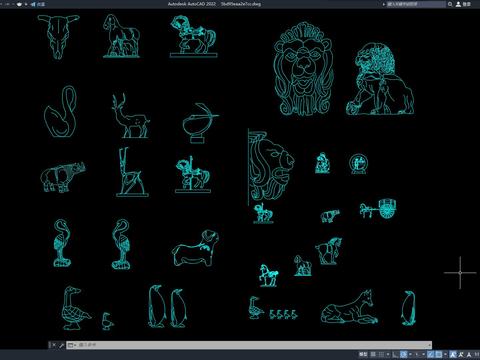Viewport: 480px width, 360px height.
Task: Select the lower carousel horse with pole
Action: [193, 174]
